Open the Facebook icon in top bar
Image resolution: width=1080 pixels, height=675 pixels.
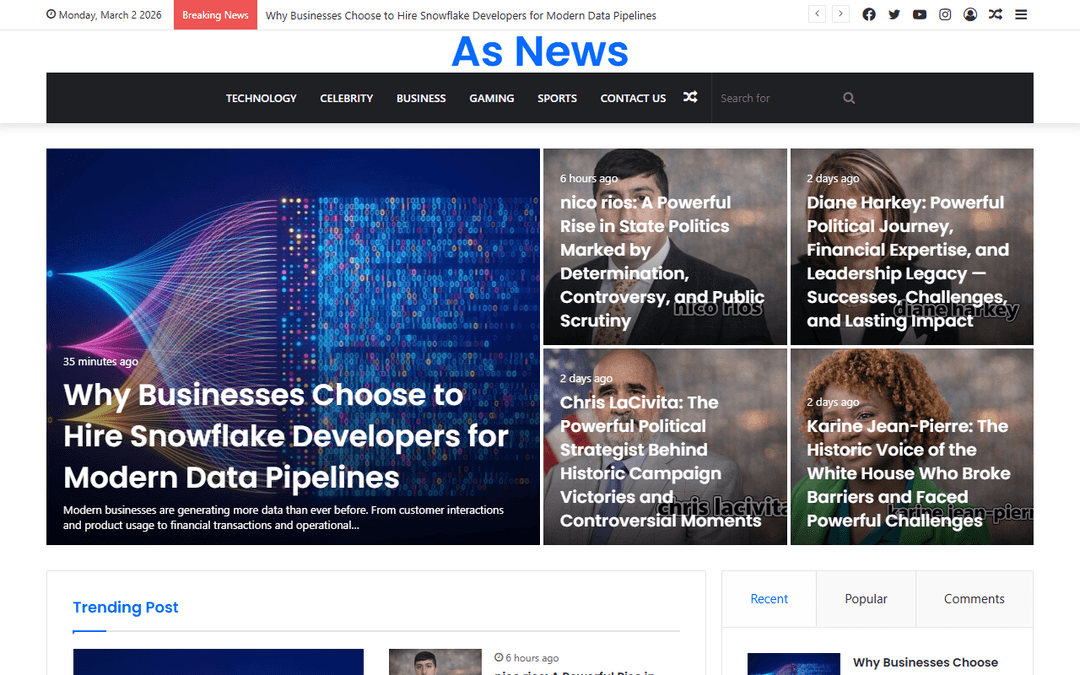[x=869, y=14]
